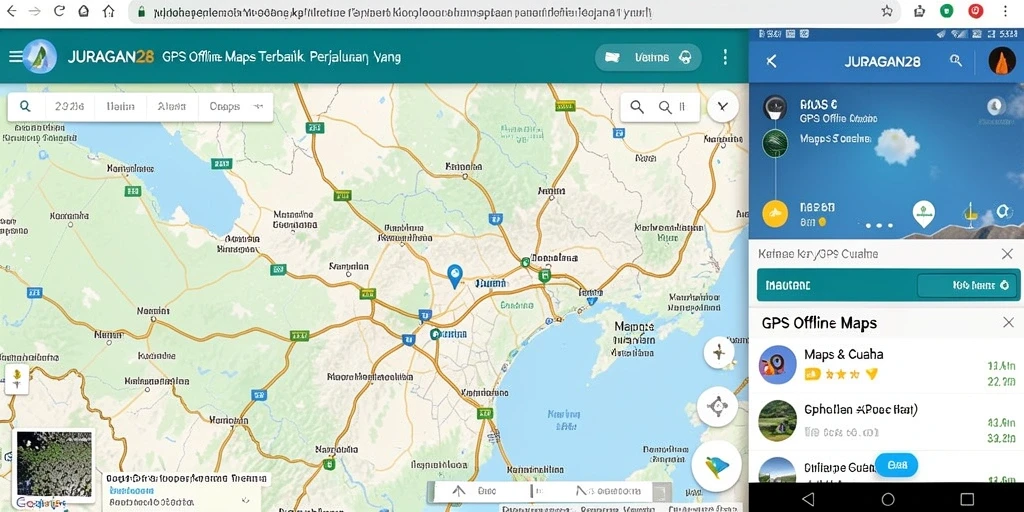Open the profile avatar in mobile panel

coord(1002,61)
